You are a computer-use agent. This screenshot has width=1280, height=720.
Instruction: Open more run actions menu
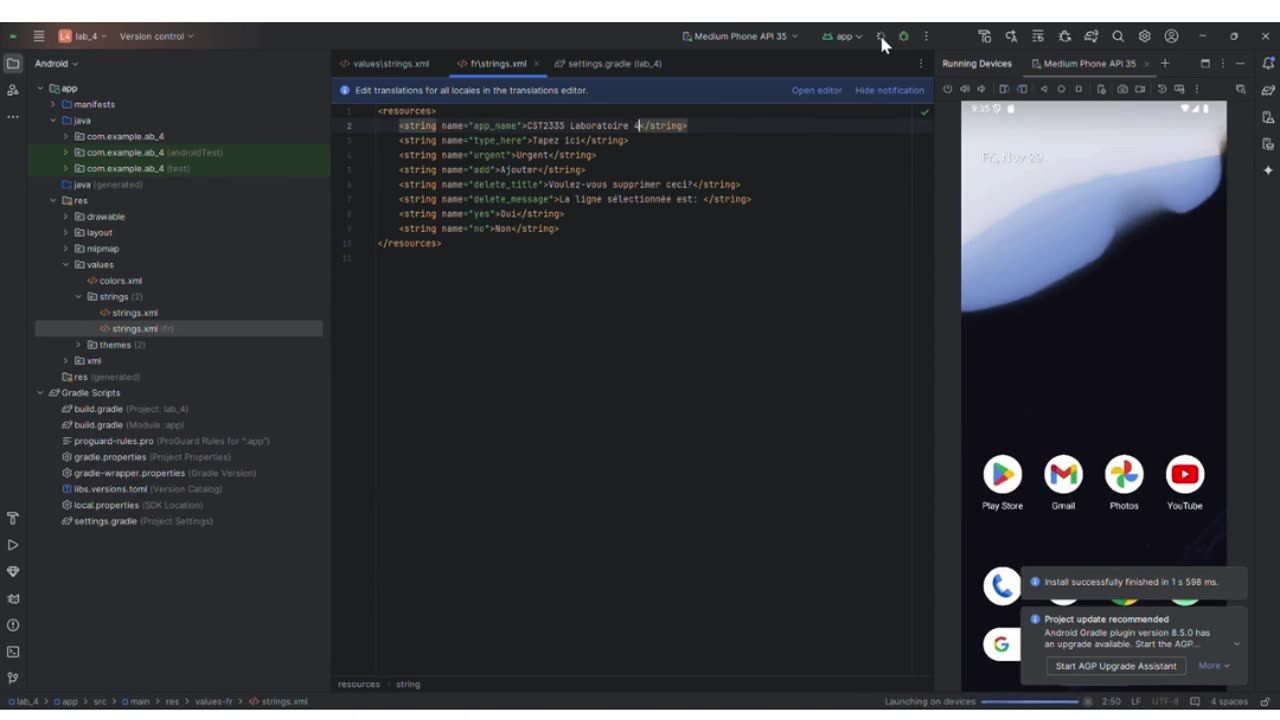[x=926, y=36]
